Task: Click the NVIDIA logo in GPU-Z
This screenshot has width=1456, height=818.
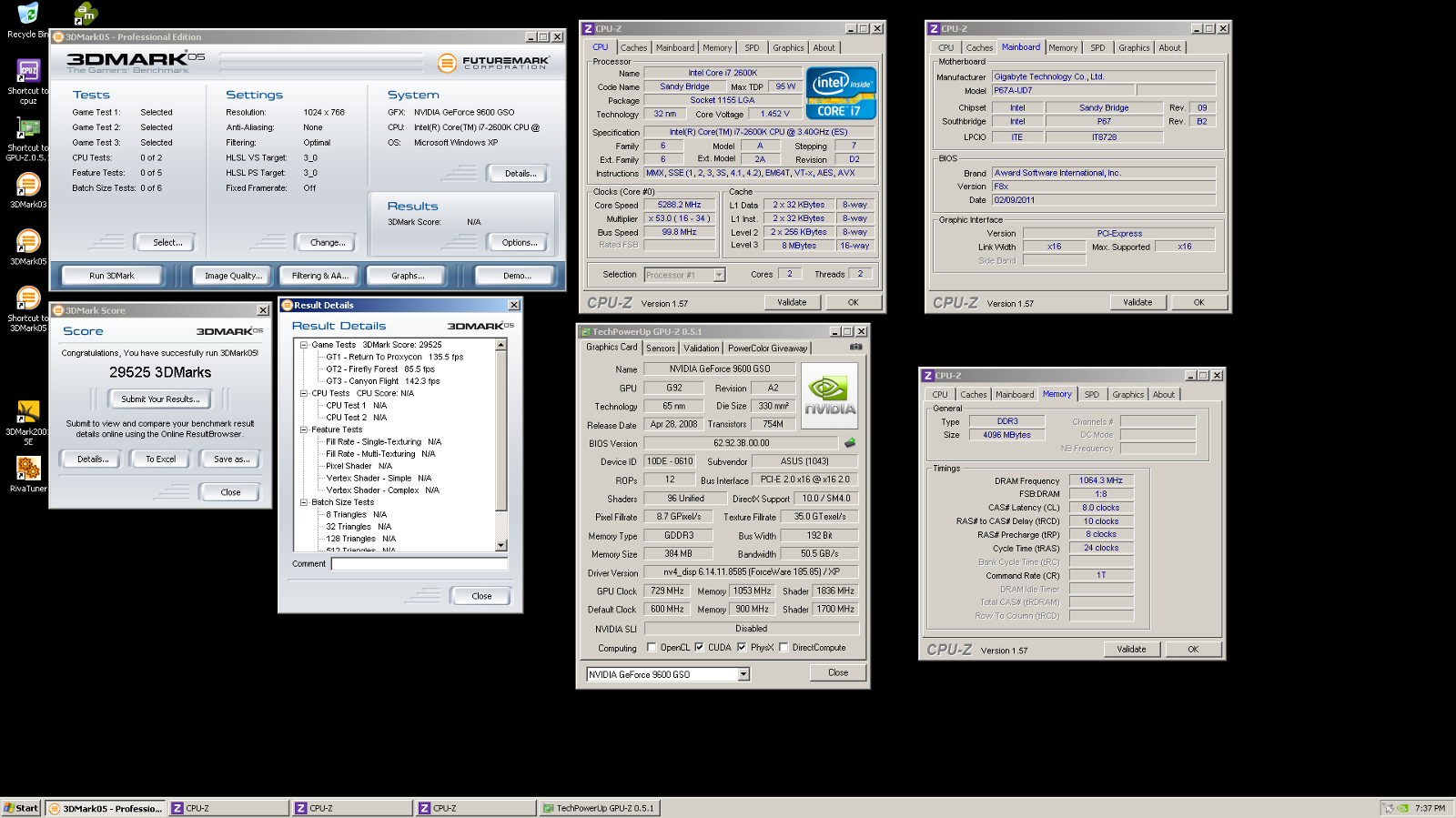Action: point(829,396)
